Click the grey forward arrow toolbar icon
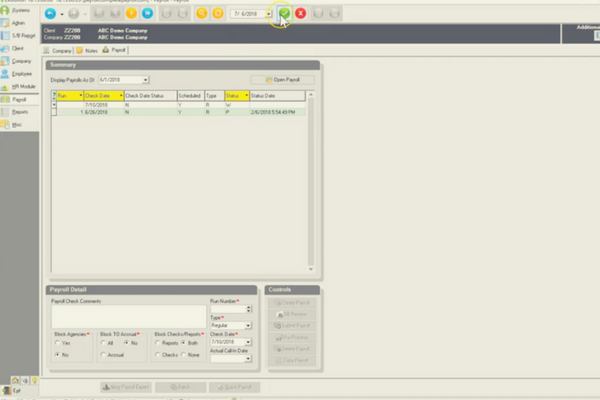This screenshot has width=600, height=400. click(73, 13)
